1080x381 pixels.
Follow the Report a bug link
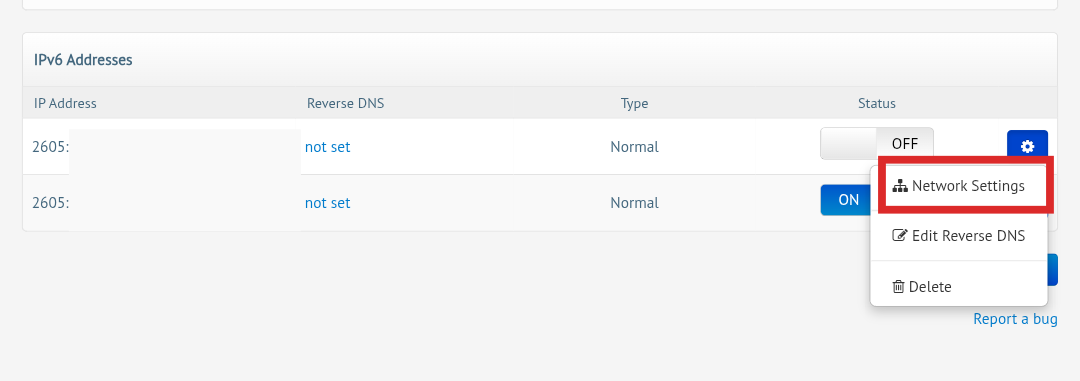pyautogui.click(x=1015, y=319)
